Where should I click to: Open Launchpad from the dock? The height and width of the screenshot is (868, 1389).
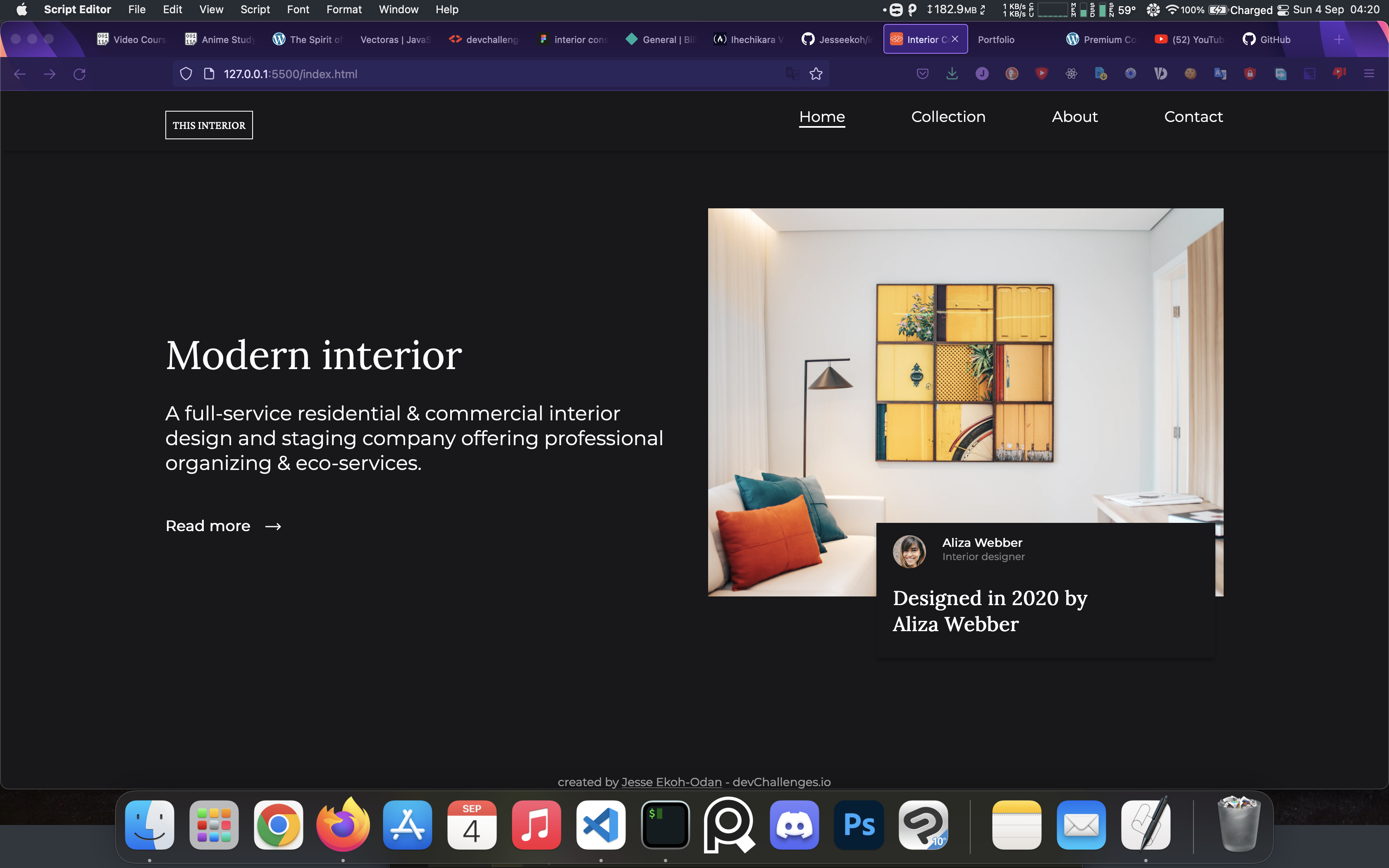[214, 825]
